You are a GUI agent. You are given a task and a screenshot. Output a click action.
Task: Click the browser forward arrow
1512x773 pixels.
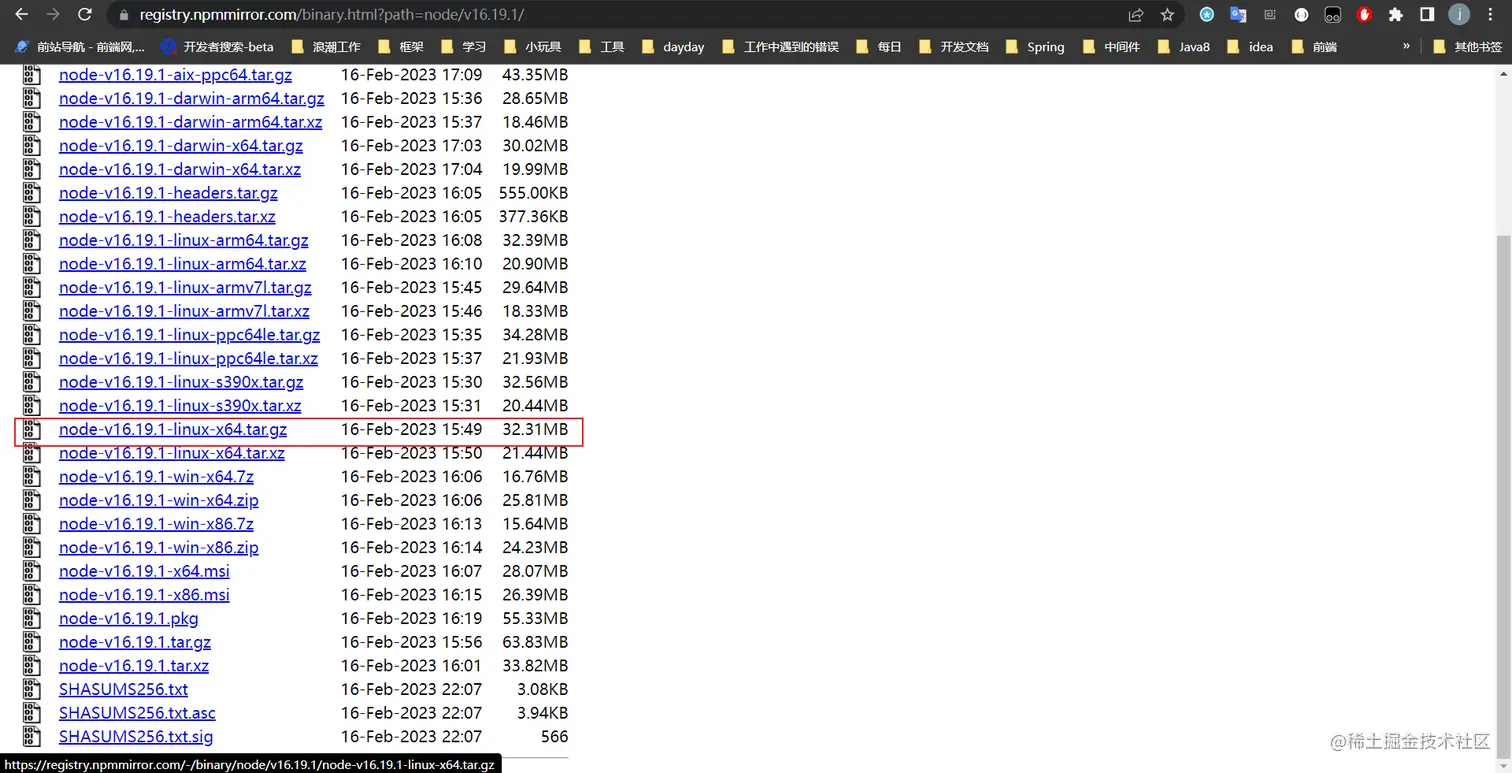(x=53, y=15)
